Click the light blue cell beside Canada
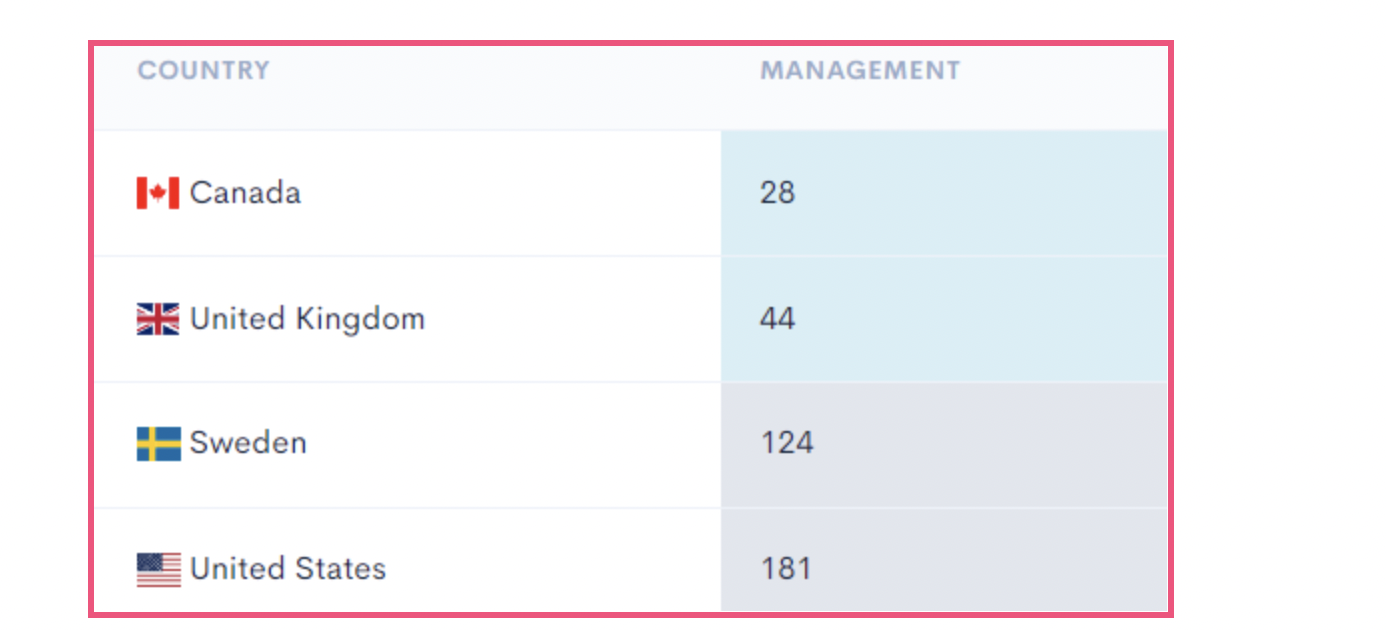The height and width of the screenshot is (630, 1386). point(944,193)
